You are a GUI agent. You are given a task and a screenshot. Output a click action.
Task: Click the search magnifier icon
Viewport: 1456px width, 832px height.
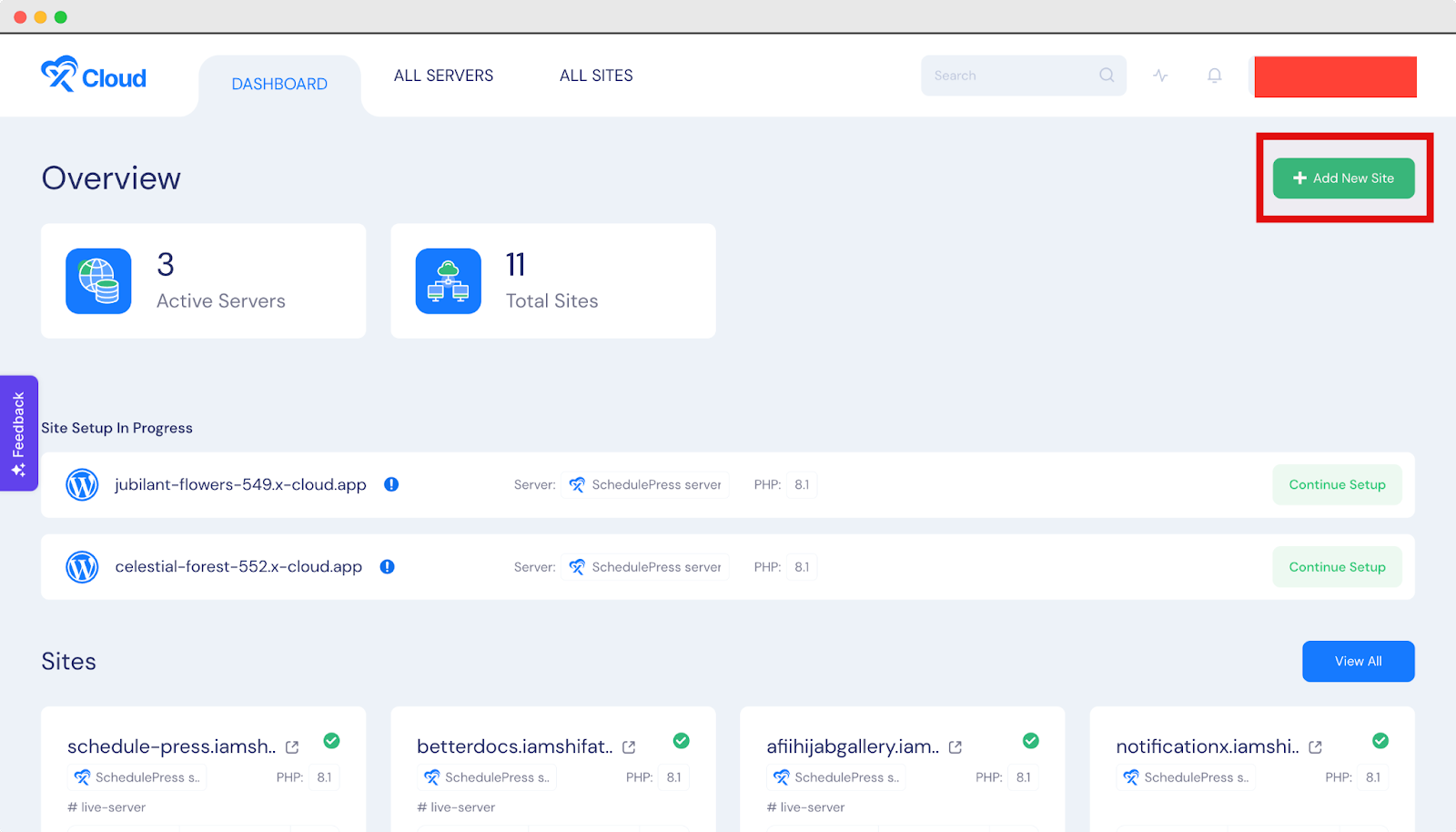(1106, 76)
